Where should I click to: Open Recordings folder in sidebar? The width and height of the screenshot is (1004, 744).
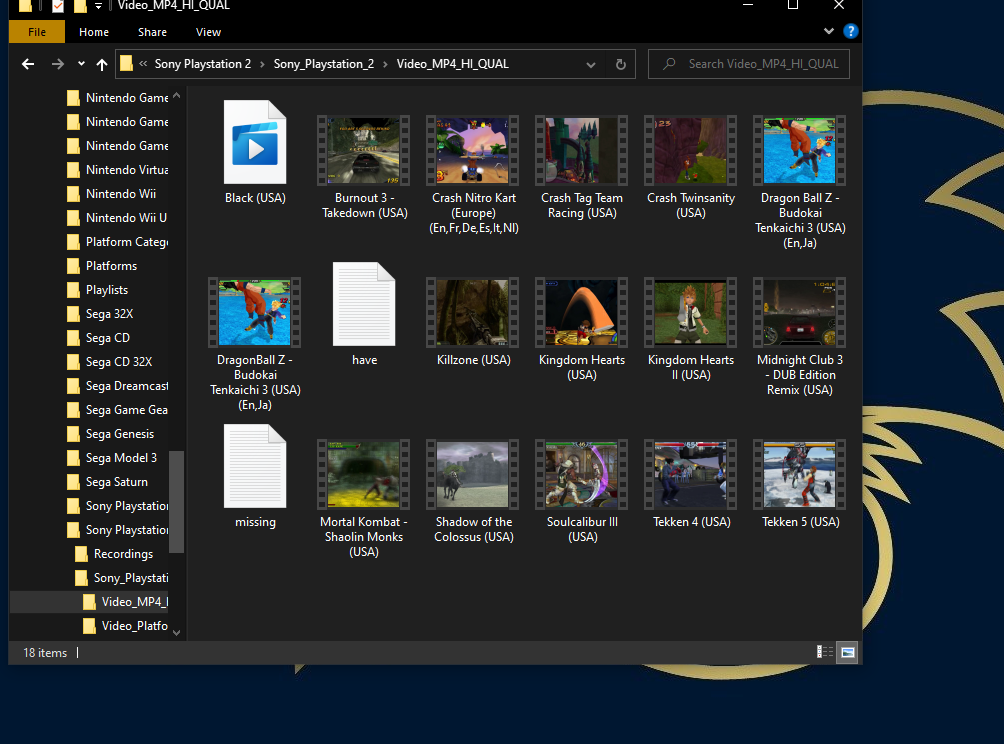coord(115,554)
